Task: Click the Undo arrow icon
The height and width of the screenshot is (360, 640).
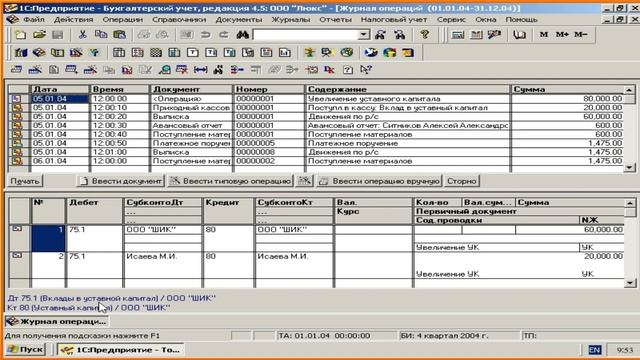Action: click(x=205, y=35)
